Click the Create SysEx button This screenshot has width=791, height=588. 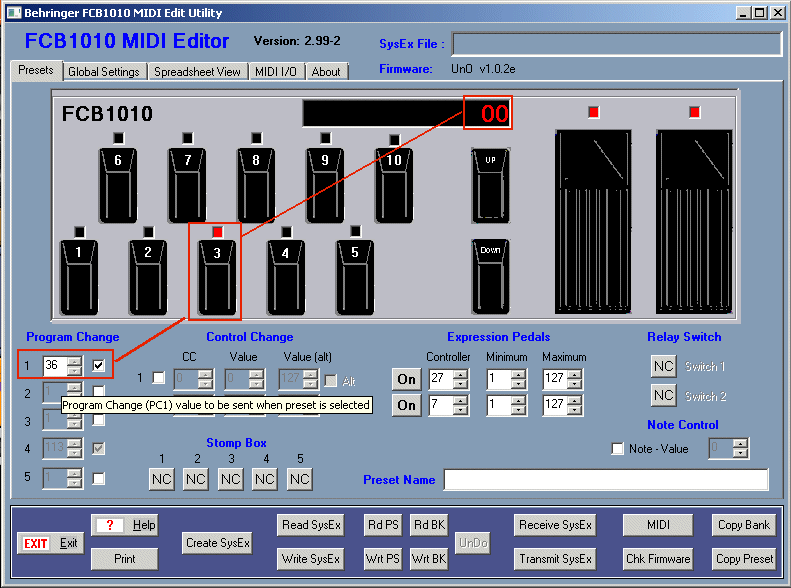(x=218, y=543)
